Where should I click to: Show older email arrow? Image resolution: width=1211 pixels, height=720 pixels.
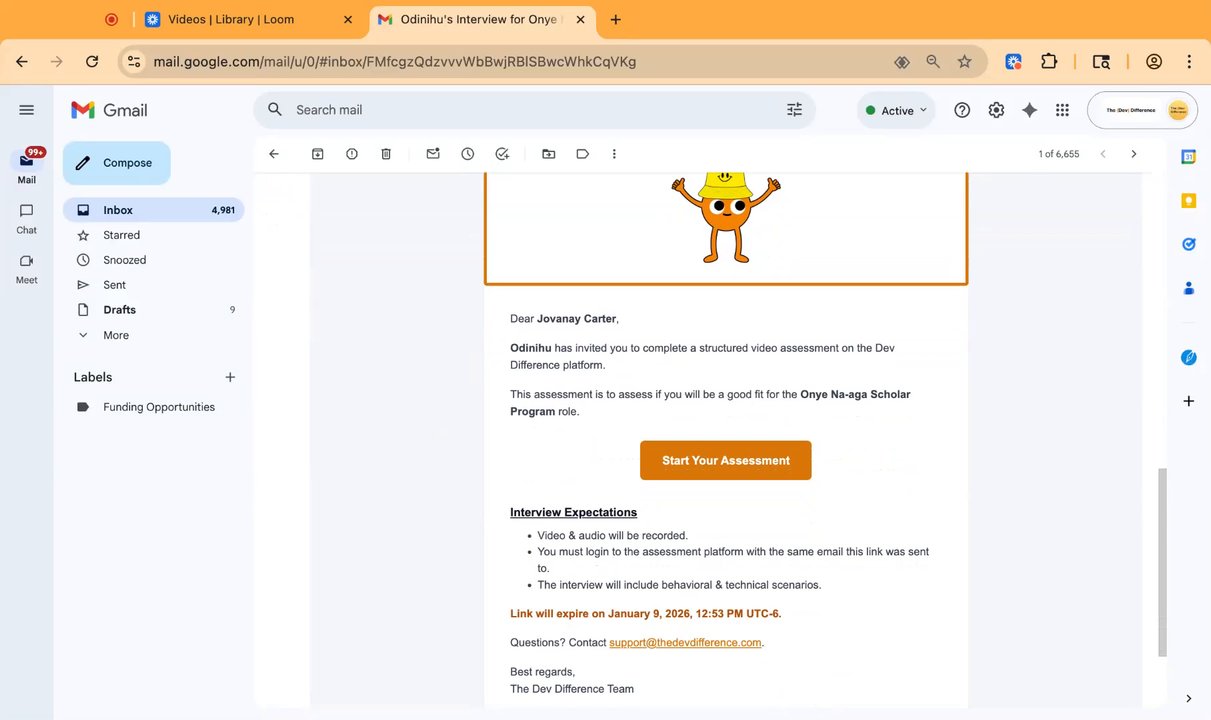[x=1134, y=154]
